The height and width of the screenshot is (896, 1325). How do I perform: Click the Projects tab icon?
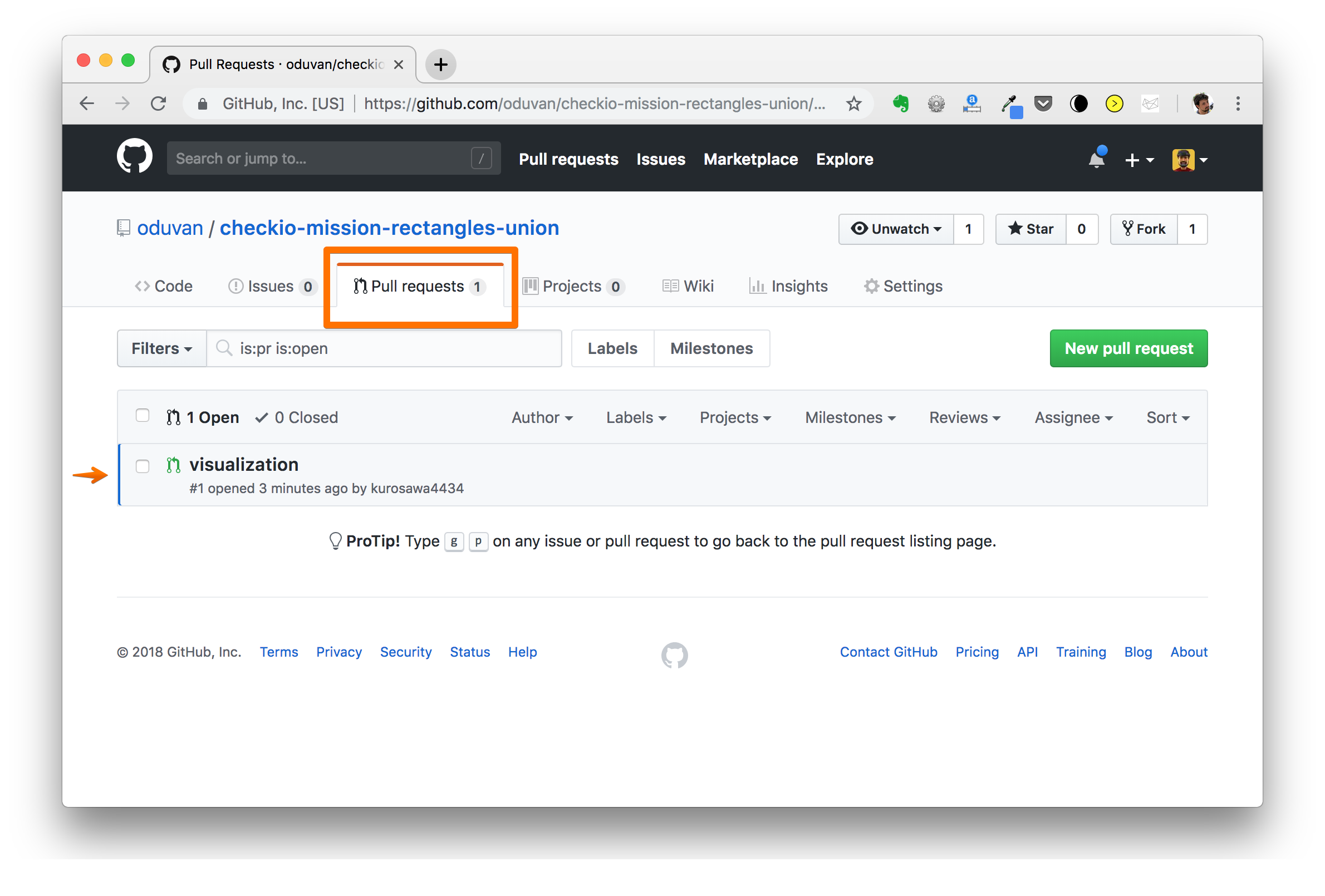click(x=529, y=286)
